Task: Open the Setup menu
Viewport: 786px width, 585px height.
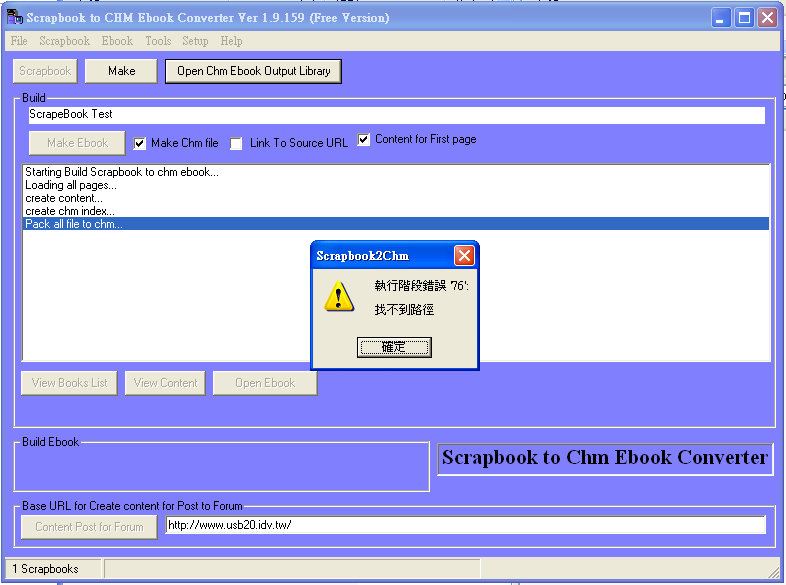Action: coord(195,41)
